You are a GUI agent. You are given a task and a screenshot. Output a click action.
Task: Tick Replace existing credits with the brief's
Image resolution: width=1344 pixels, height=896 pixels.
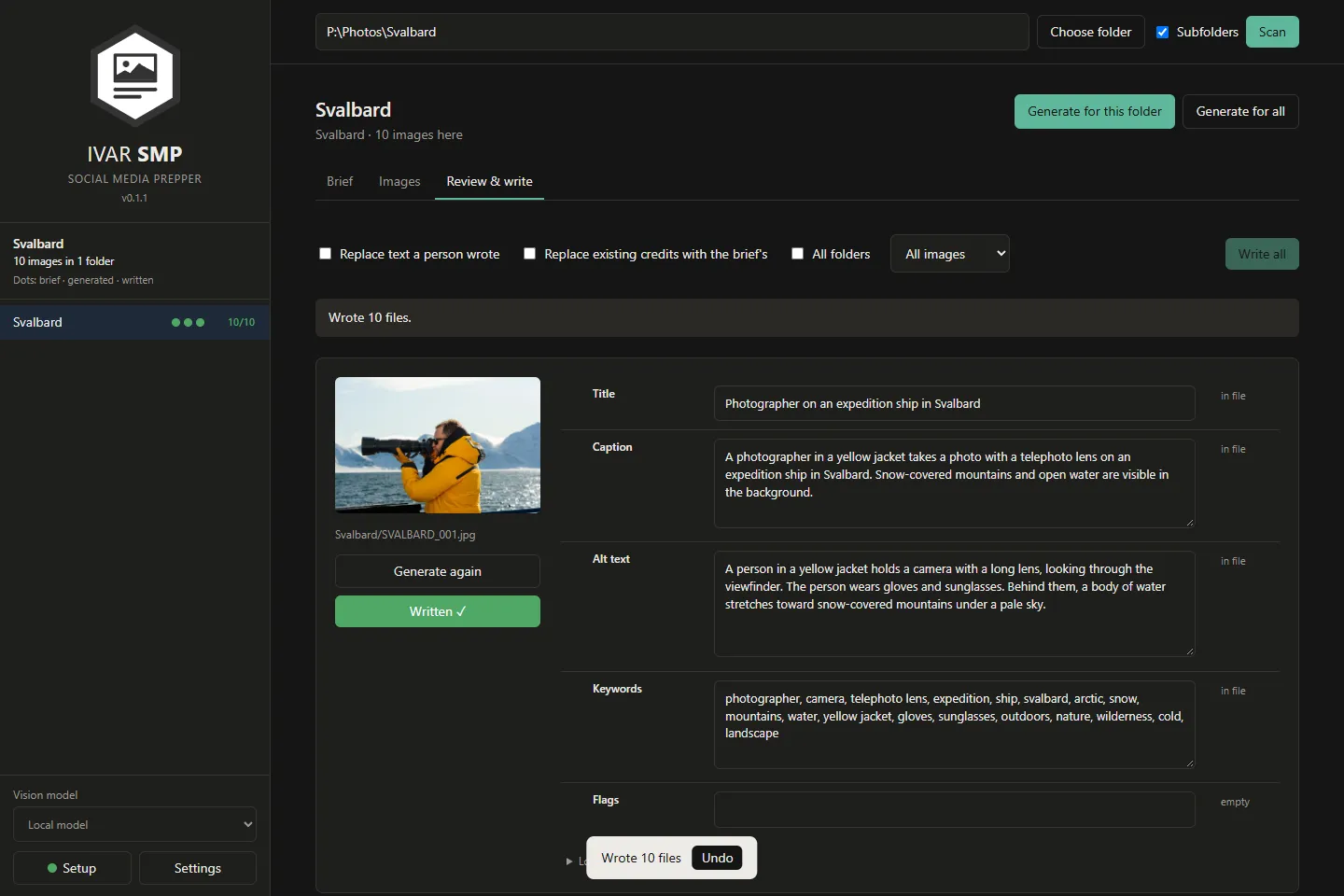point(529,254)
